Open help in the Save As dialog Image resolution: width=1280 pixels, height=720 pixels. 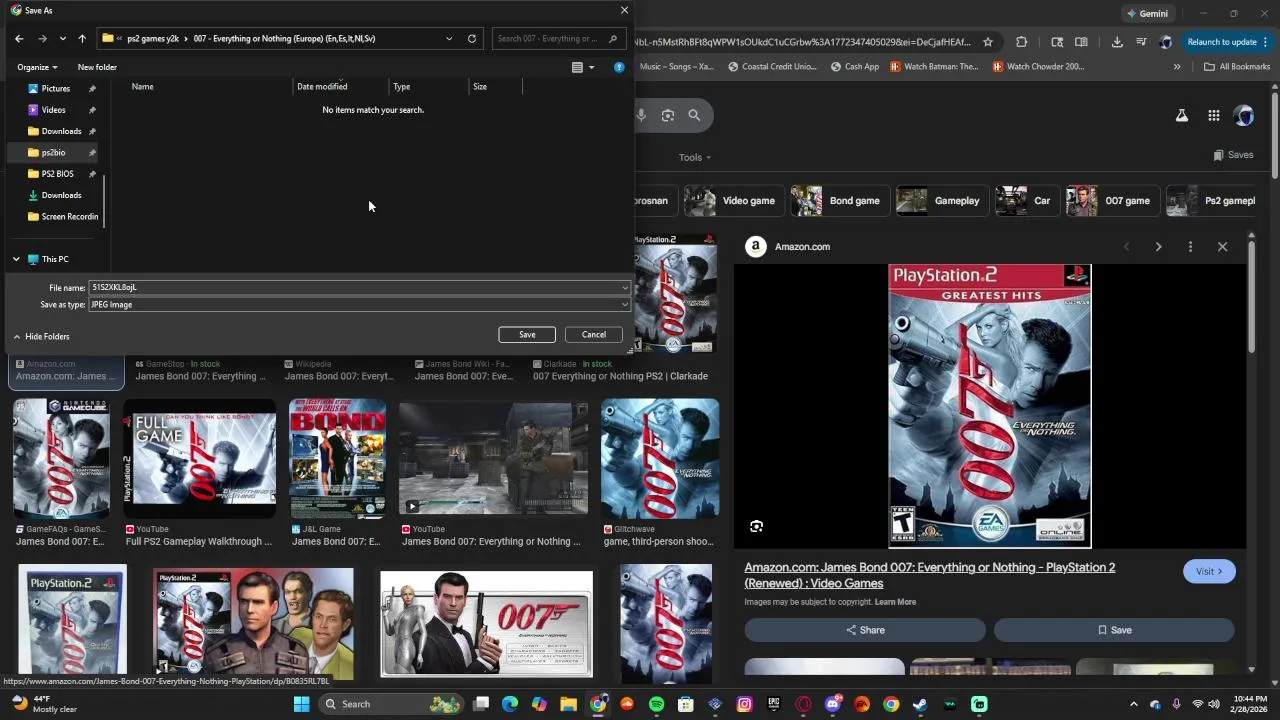[x=619, y=67]
